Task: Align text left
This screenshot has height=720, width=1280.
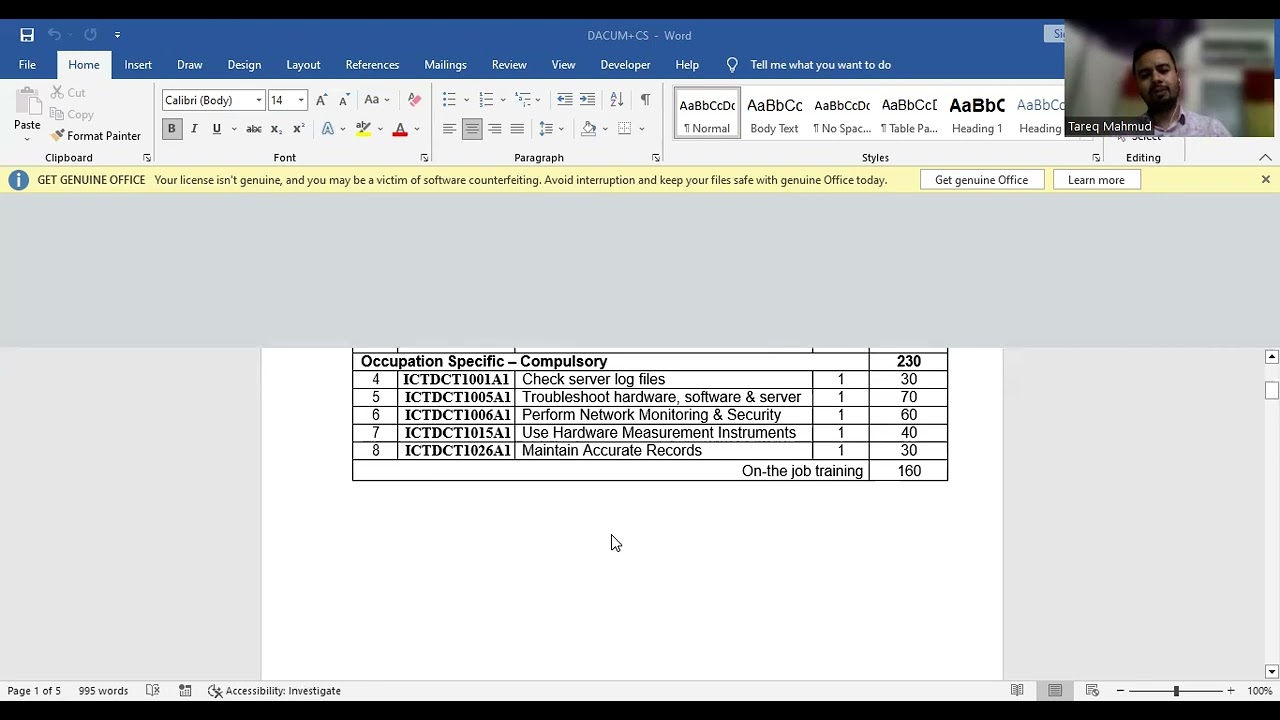Action: (449, 129)
